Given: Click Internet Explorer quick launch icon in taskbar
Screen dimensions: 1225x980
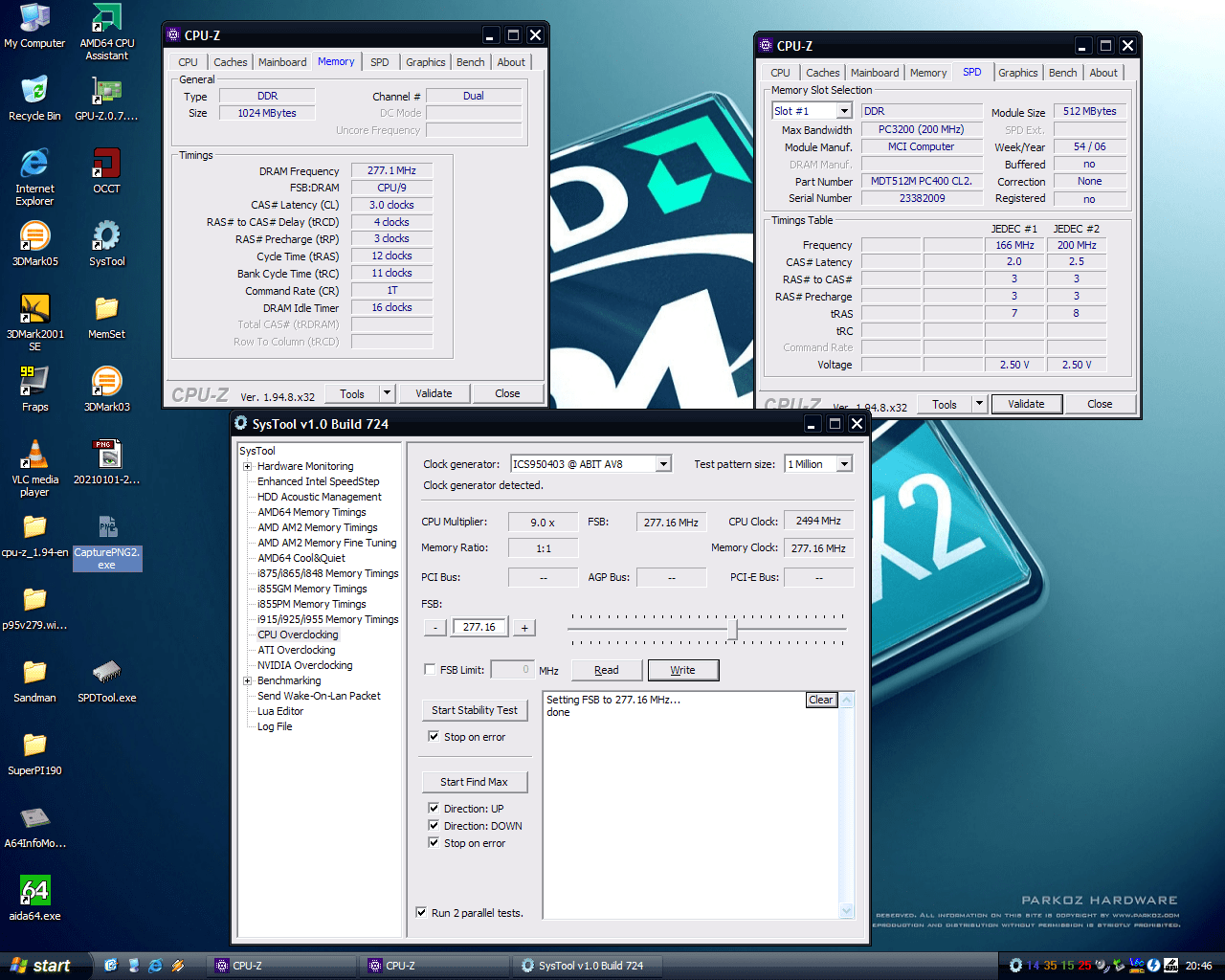Looking at the screenshot, I should pos(155,966).
